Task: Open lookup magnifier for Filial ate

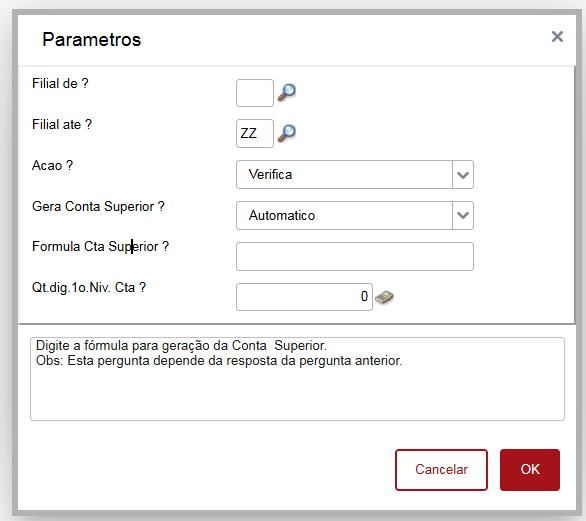Action: [287, 133]
